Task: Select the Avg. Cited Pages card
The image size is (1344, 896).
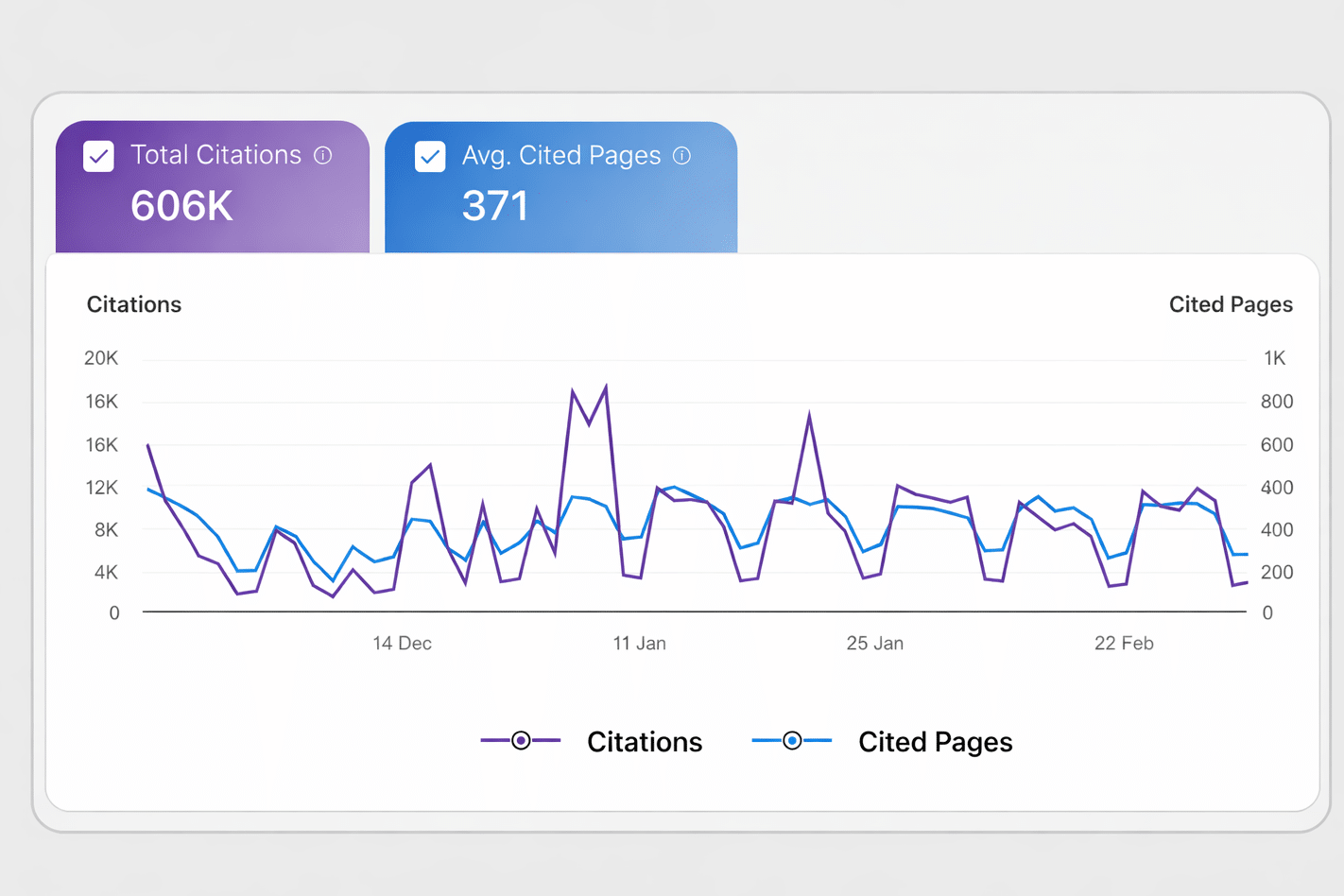Action: (560, 184)
